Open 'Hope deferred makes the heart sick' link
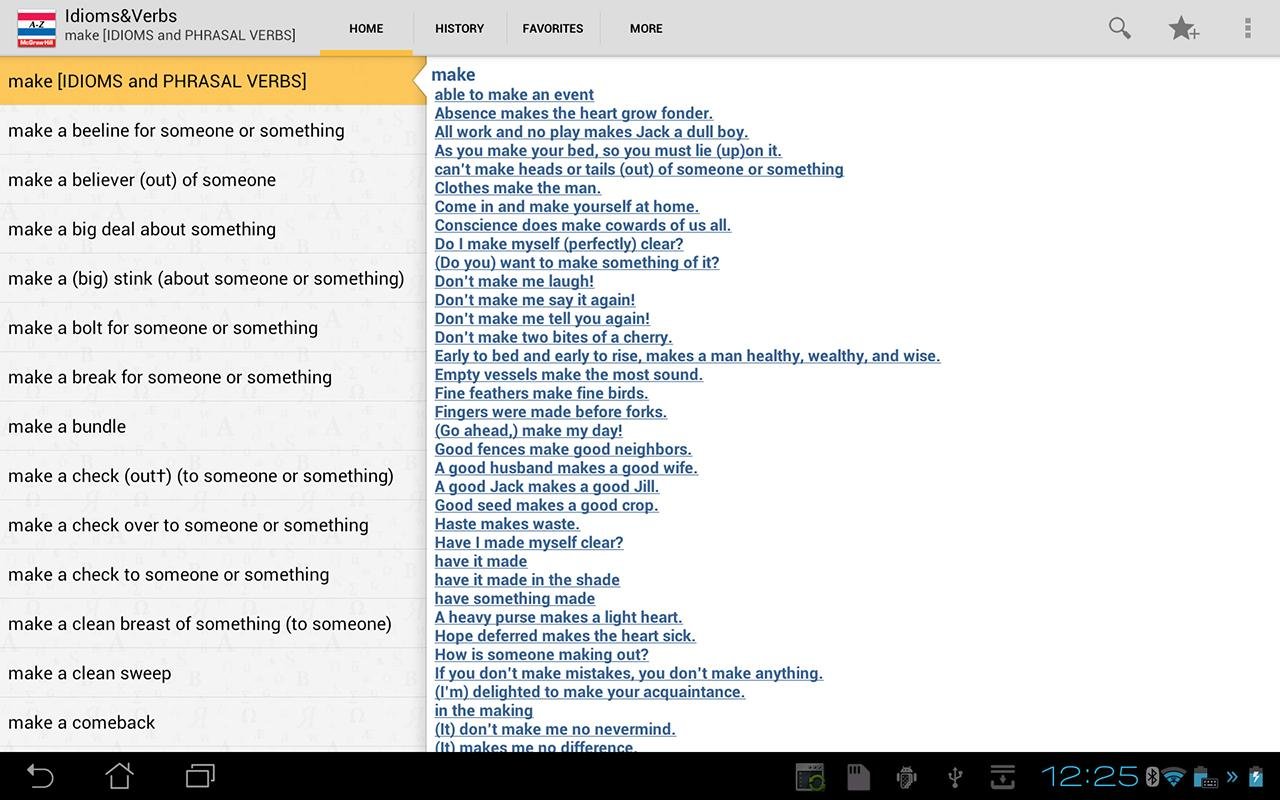Screen dimensions: 1280x800 (565, 636)
